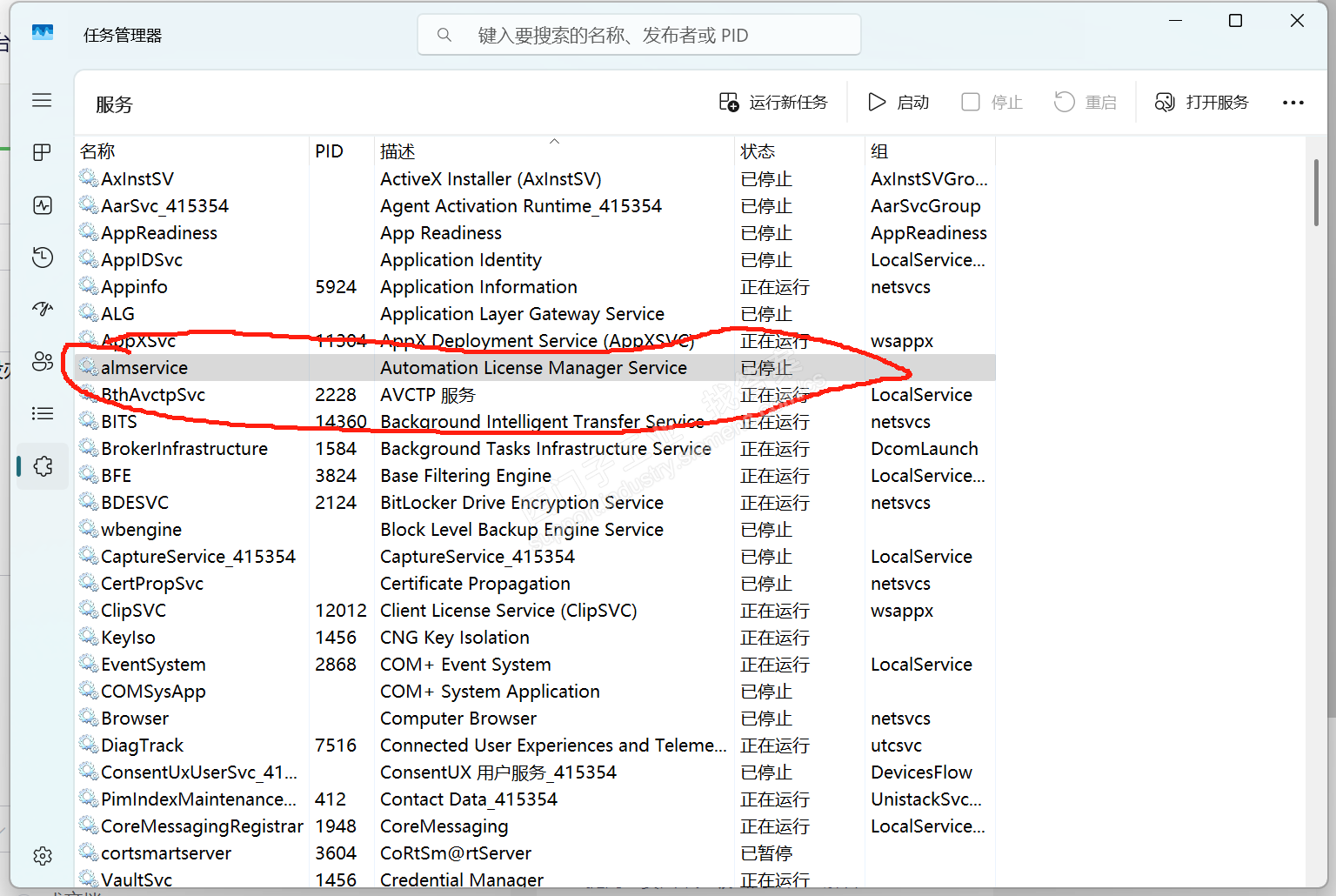Go to App history page icon
This screenshot has width=1336, height=896.
click(x=42, y=257)
